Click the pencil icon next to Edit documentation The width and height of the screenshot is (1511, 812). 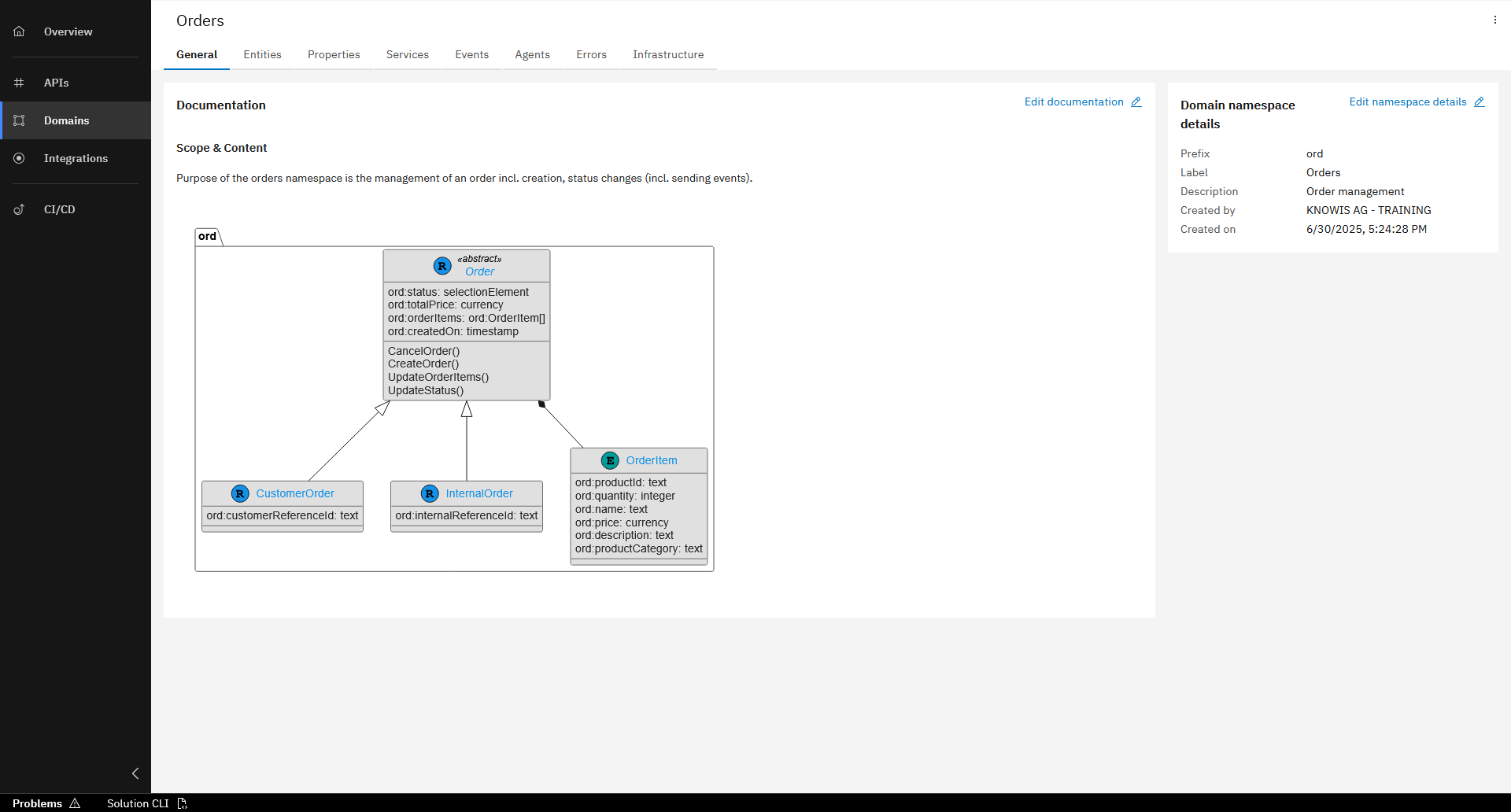1136,101
